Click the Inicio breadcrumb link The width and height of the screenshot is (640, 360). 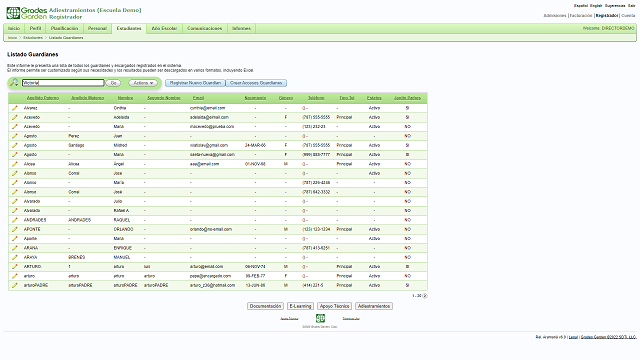(13, 38)
